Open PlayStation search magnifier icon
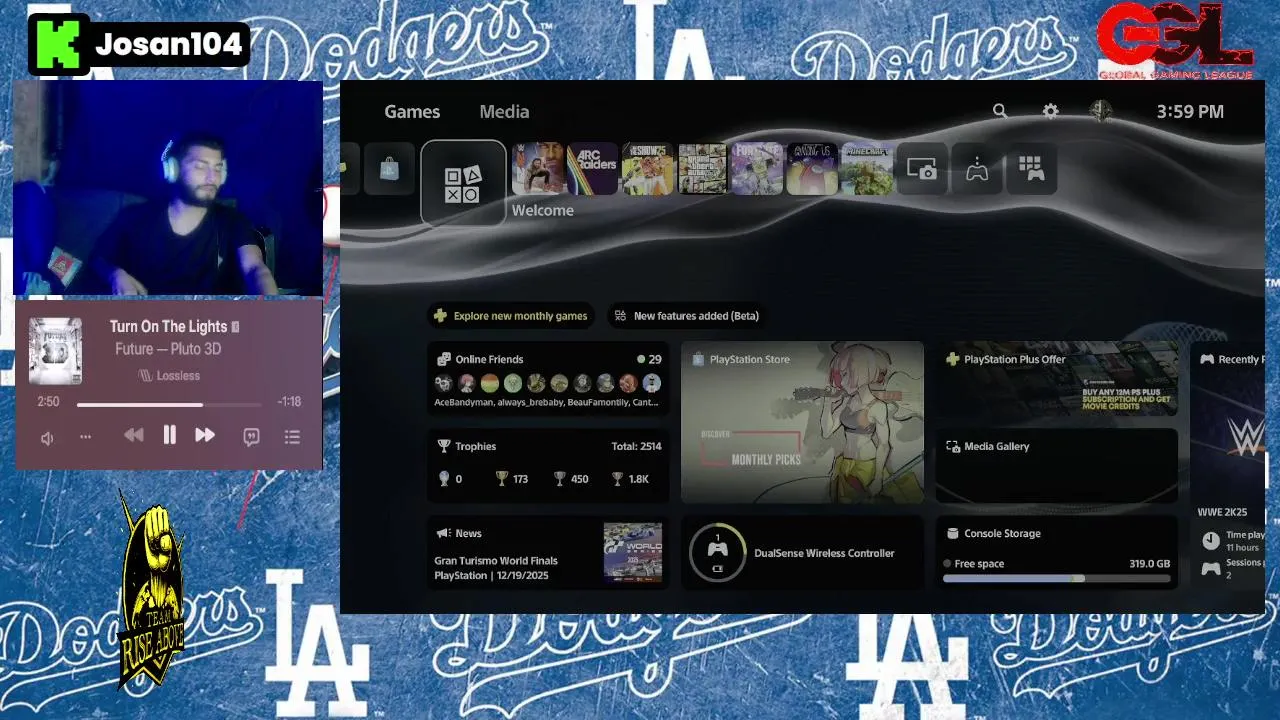 pyautogui.click(x=999, y=111)
